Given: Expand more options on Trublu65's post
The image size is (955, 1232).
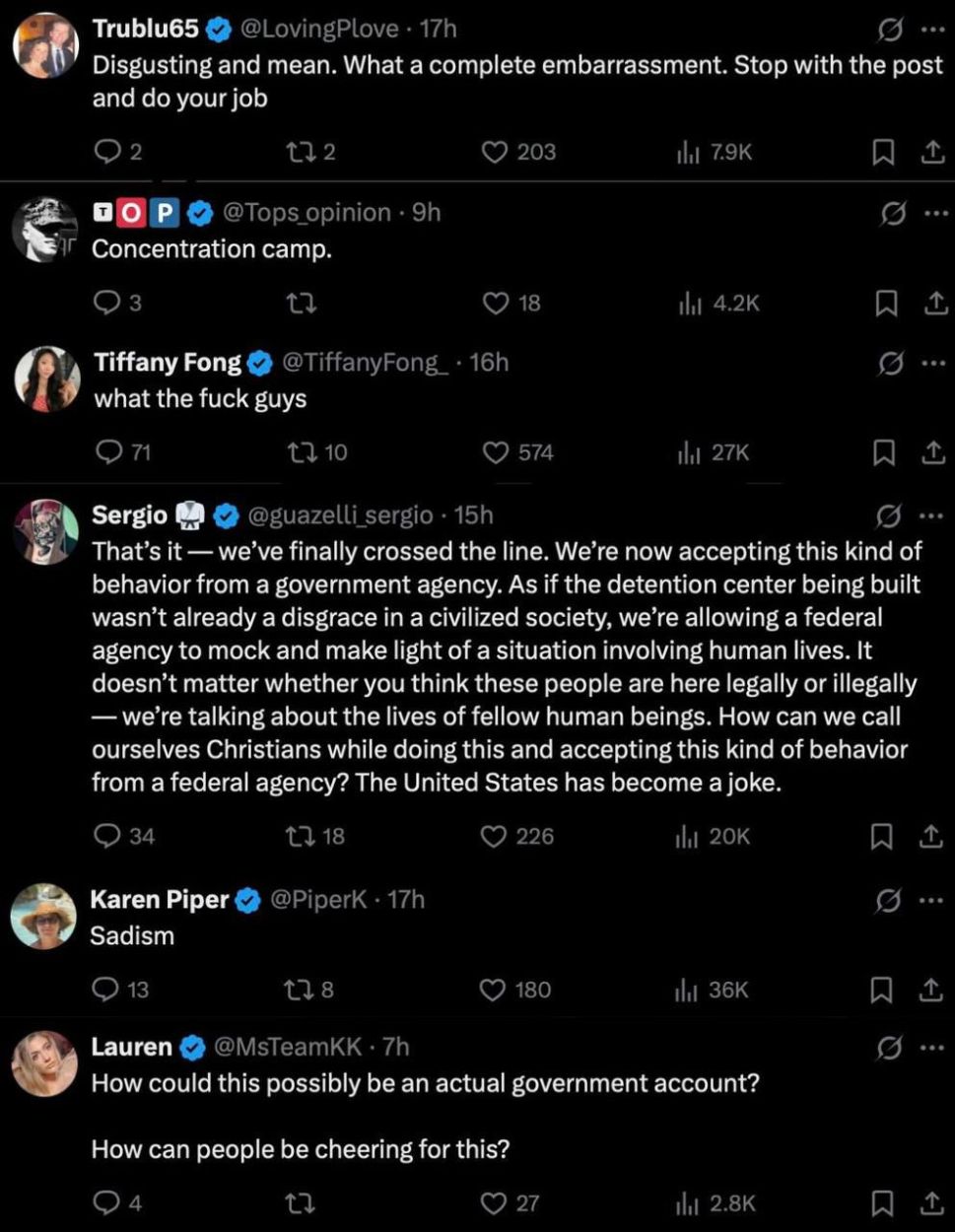Looking at the screenshot, I should tap(931, 30).
